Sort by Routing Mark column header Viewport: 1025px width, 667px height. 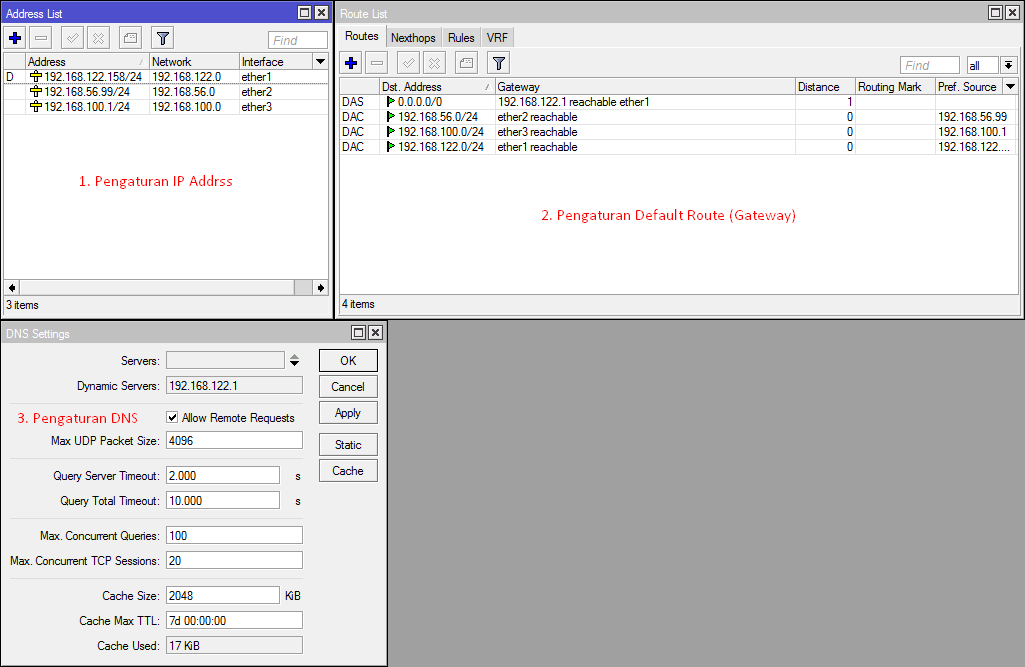[x=895, y=86]
